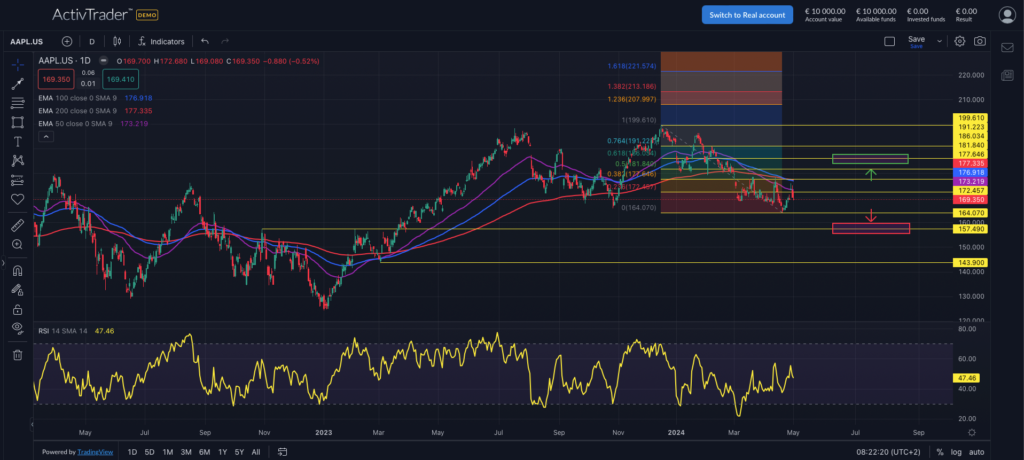
Task: Open the candlestick chart style selector
Action: (117, 41)
